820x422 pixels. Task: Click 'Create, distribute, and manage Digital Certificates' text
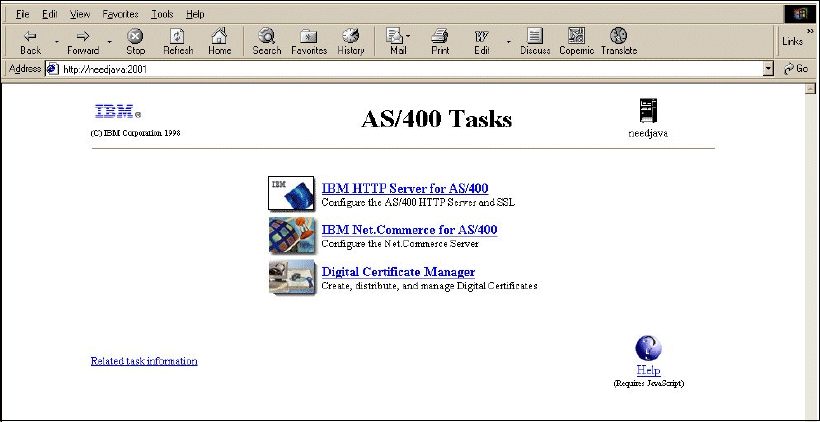[429, 286]
